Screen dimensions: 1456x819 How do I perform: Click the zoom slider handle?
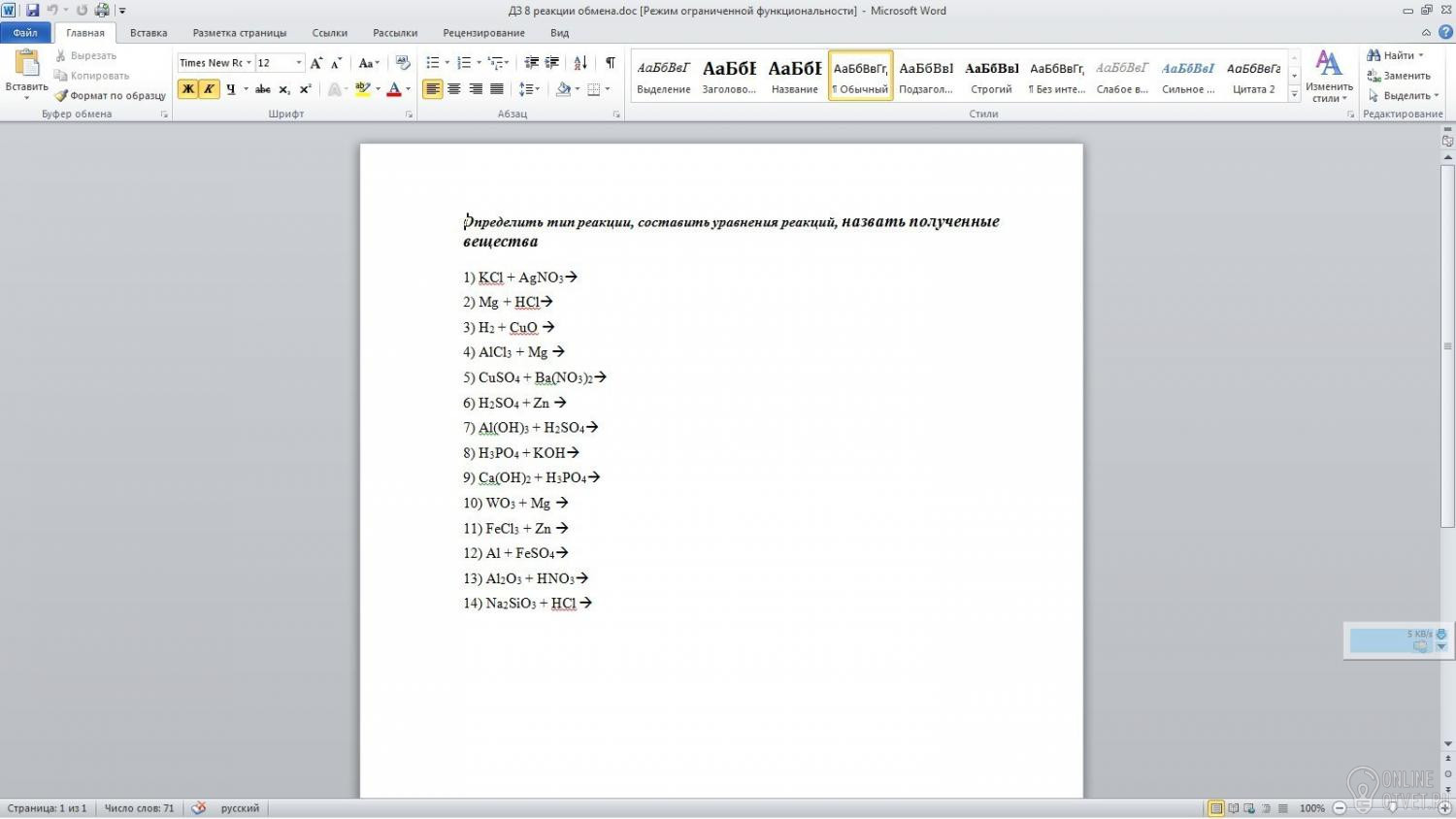pyautogui.click(x=1392, y=808)
